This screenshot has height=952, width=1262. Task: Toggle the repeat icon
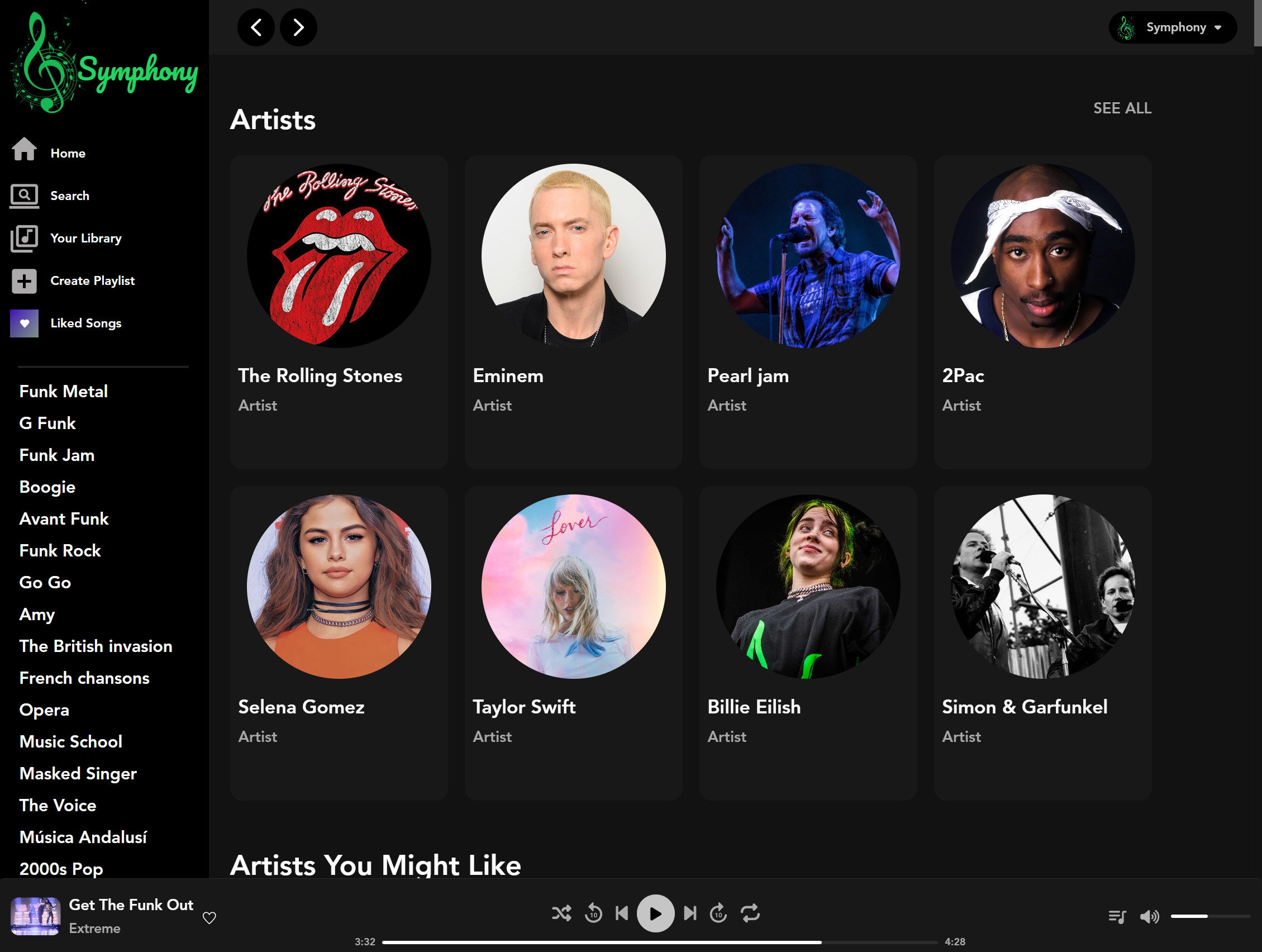[x=750, y=913]
